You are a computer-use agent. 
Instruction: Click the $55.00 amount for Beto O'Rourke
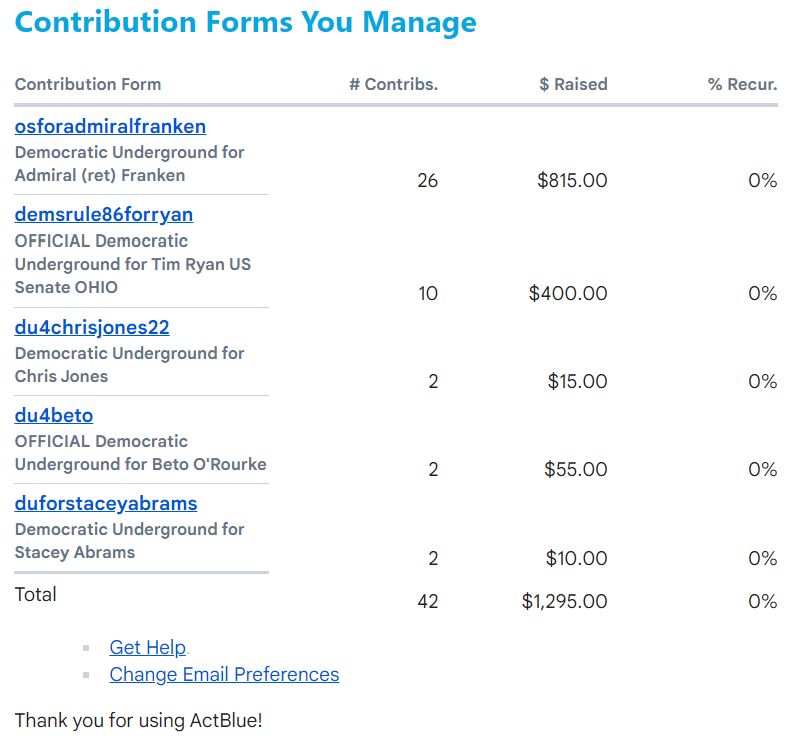click(x=575, y=470)
